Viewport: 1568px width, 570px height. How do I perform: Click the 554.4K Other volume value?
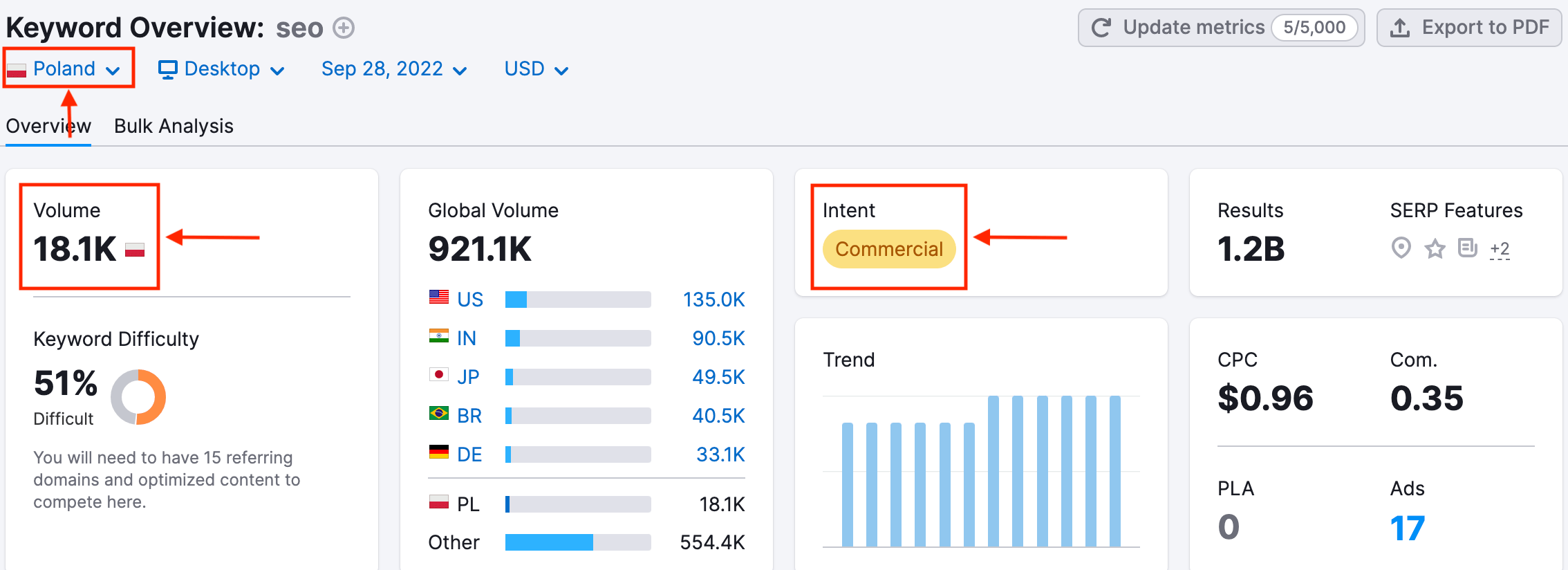pyautogui.click(x=712, y=542)
